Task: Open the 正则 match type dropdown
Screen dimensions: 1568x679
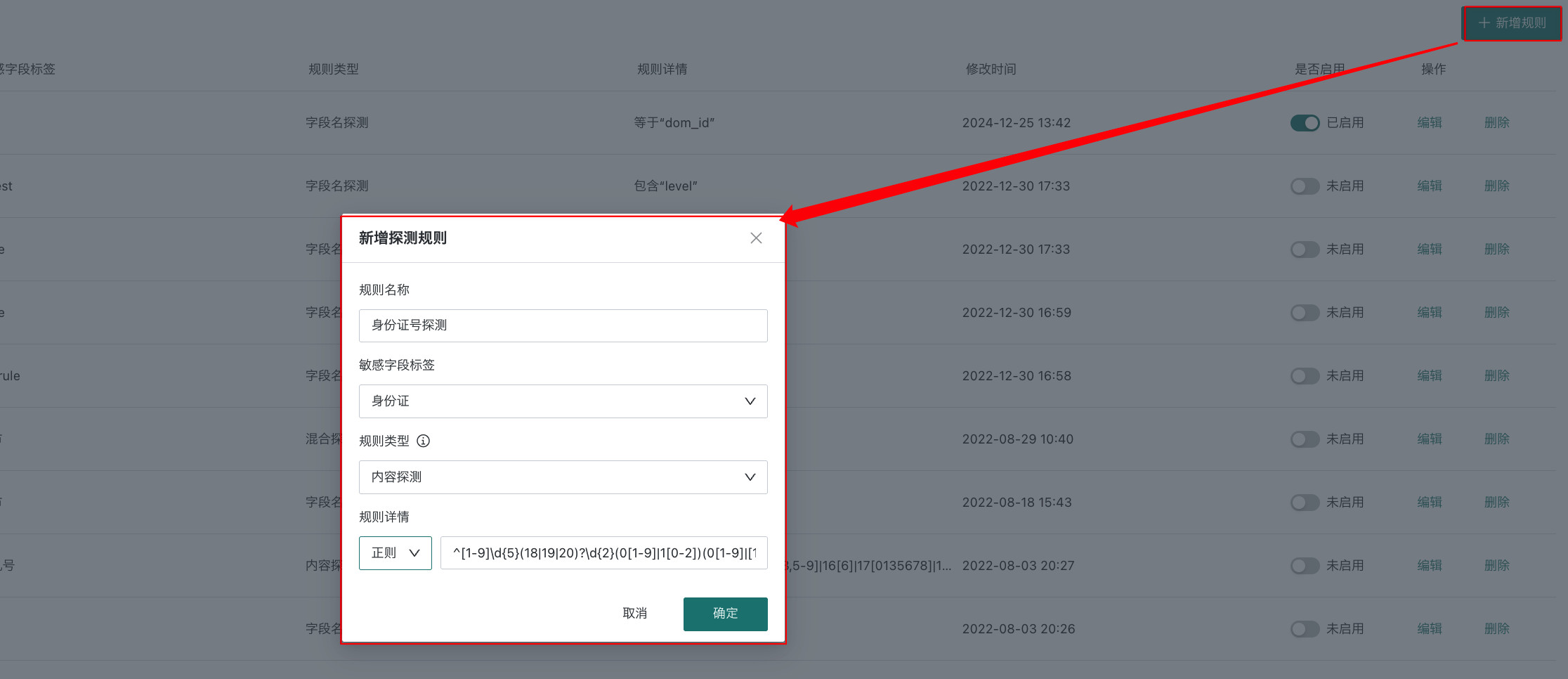Action: tap(395, 553)
